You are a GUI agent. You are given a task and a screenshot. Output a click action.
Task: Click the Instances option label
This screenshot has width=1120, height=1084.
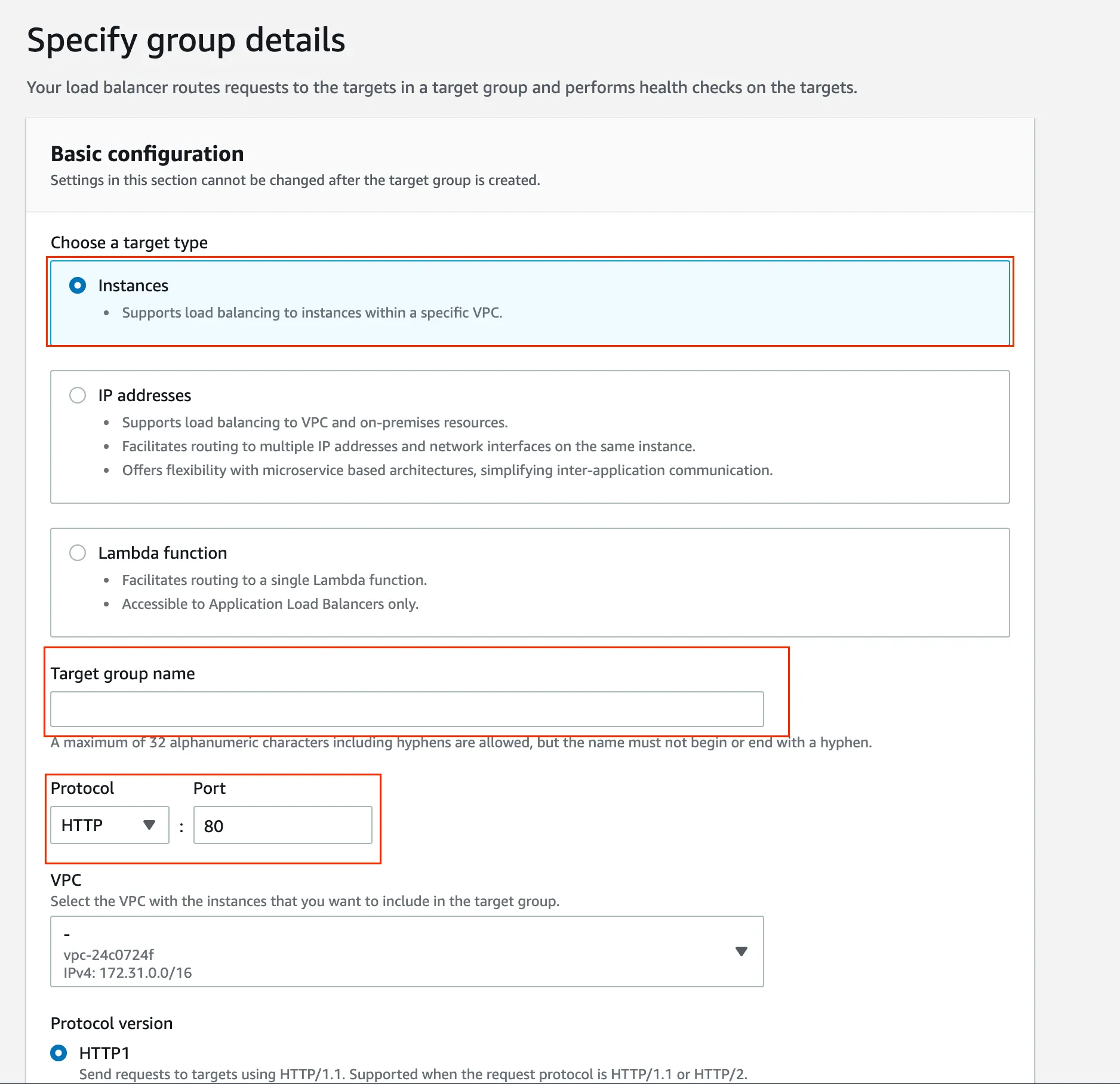pos(133,286)
